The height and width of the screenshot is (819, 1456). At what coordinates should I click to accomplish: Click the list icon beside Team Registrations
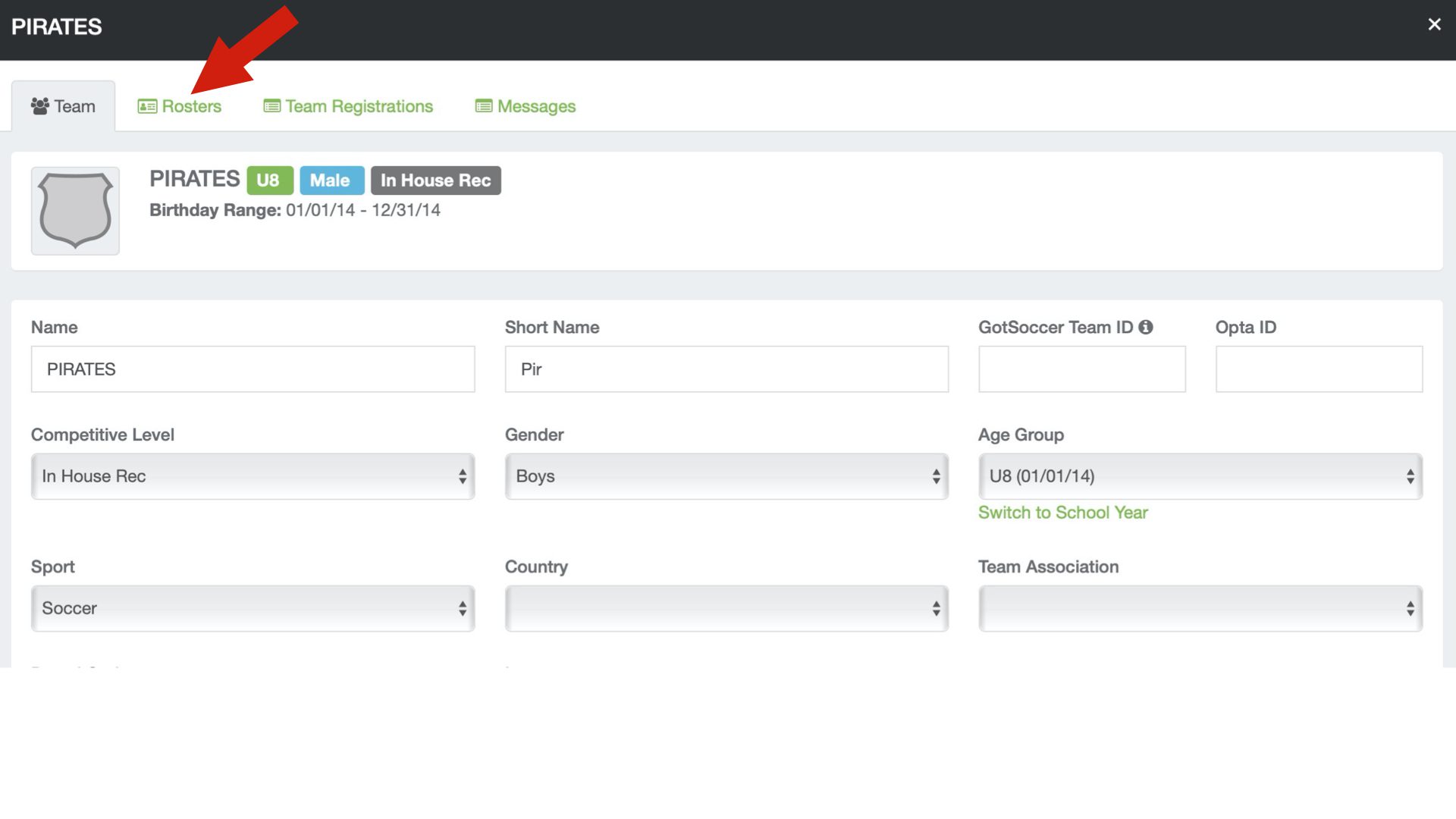pyautogui.click(x=271, y=106)
